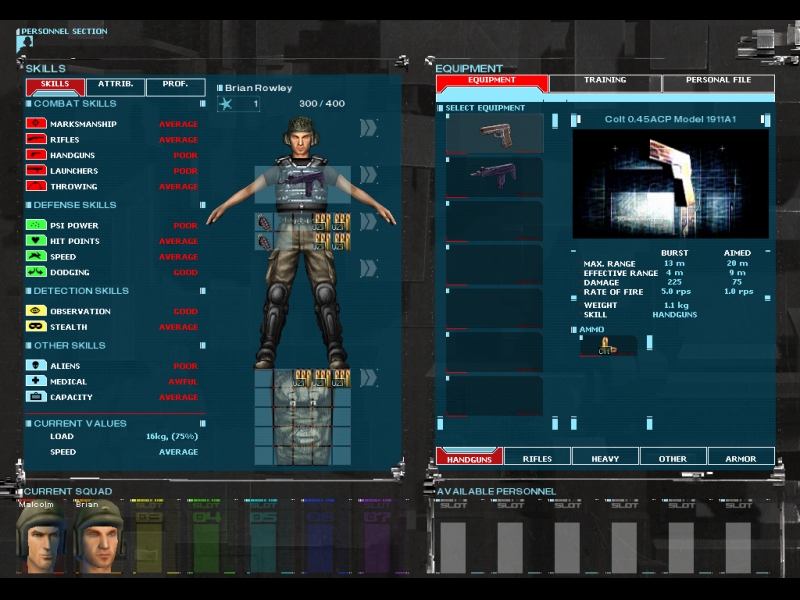Viewport: 800px width, 600px height.
Task: Show the Armor equipment category
Action: [x=741, y=458]
